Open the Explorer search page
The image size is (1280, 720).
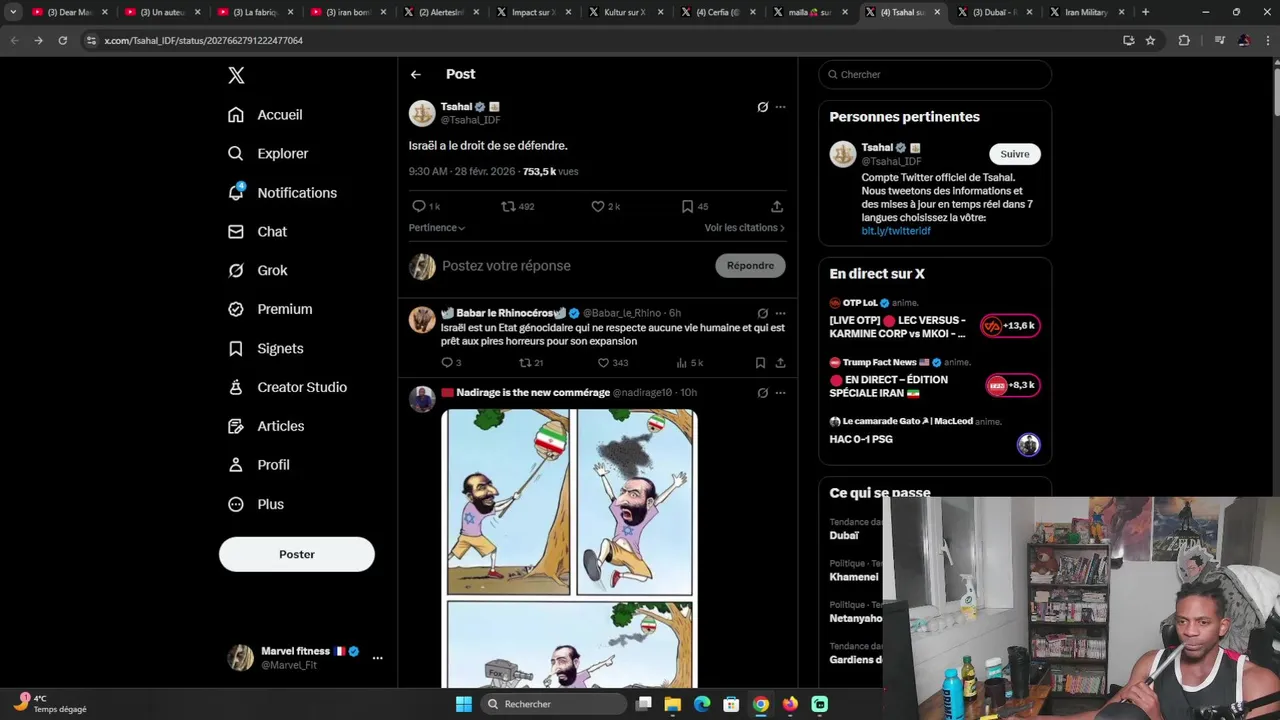pos(268,154)
